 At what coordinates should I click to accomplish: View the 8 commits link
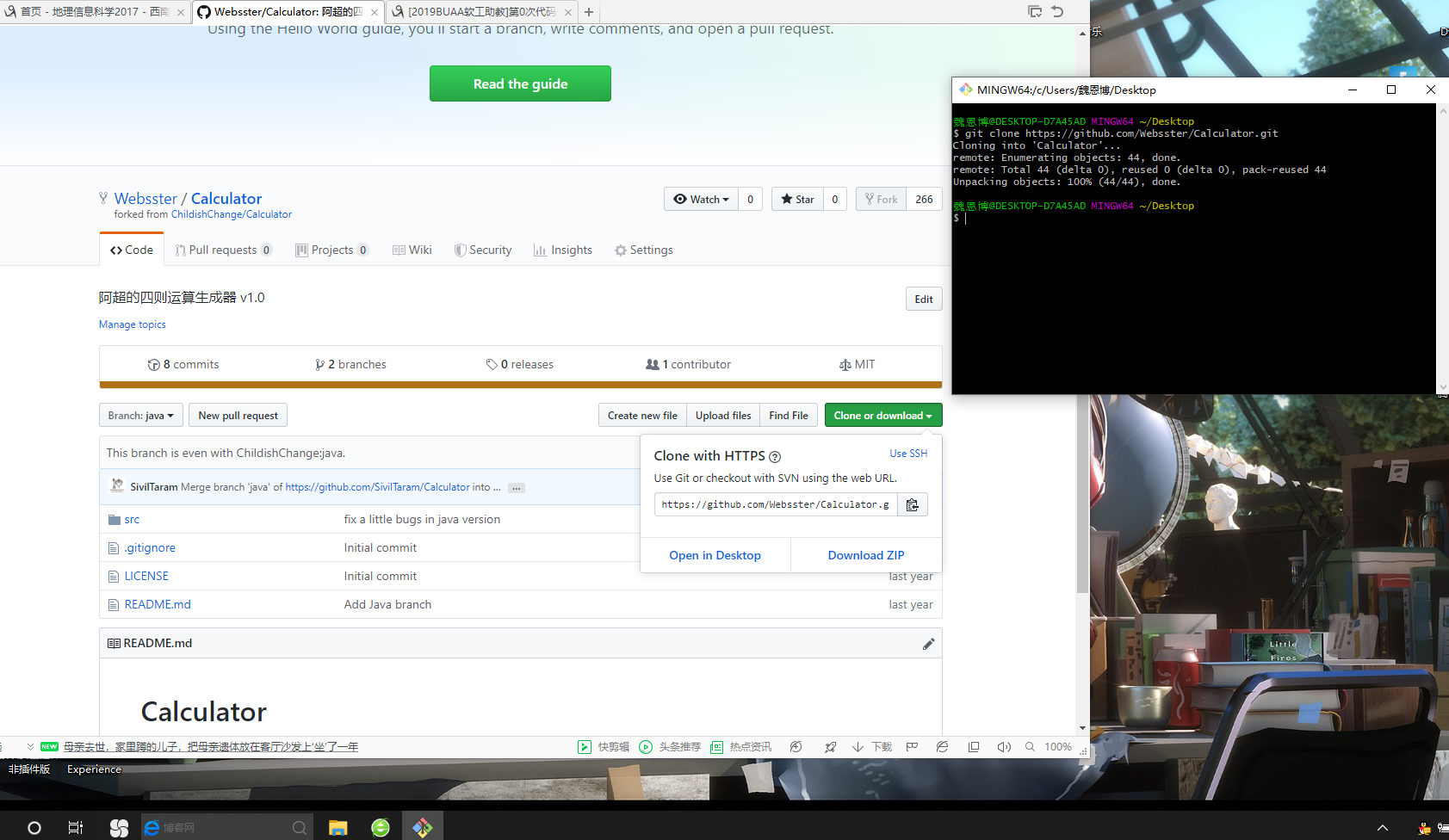183,364
